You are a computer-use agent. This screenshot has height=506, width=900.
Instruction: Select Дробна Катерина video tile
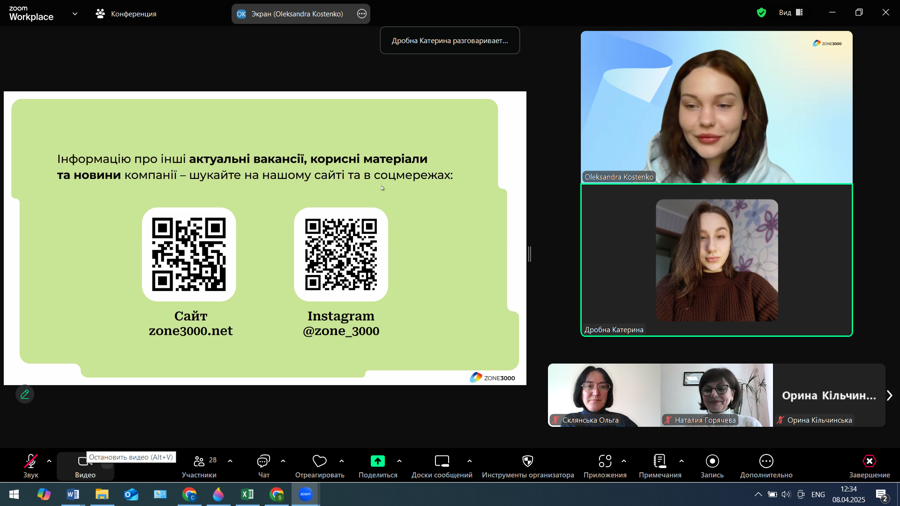pyautogui.click(x=716, y=260)
